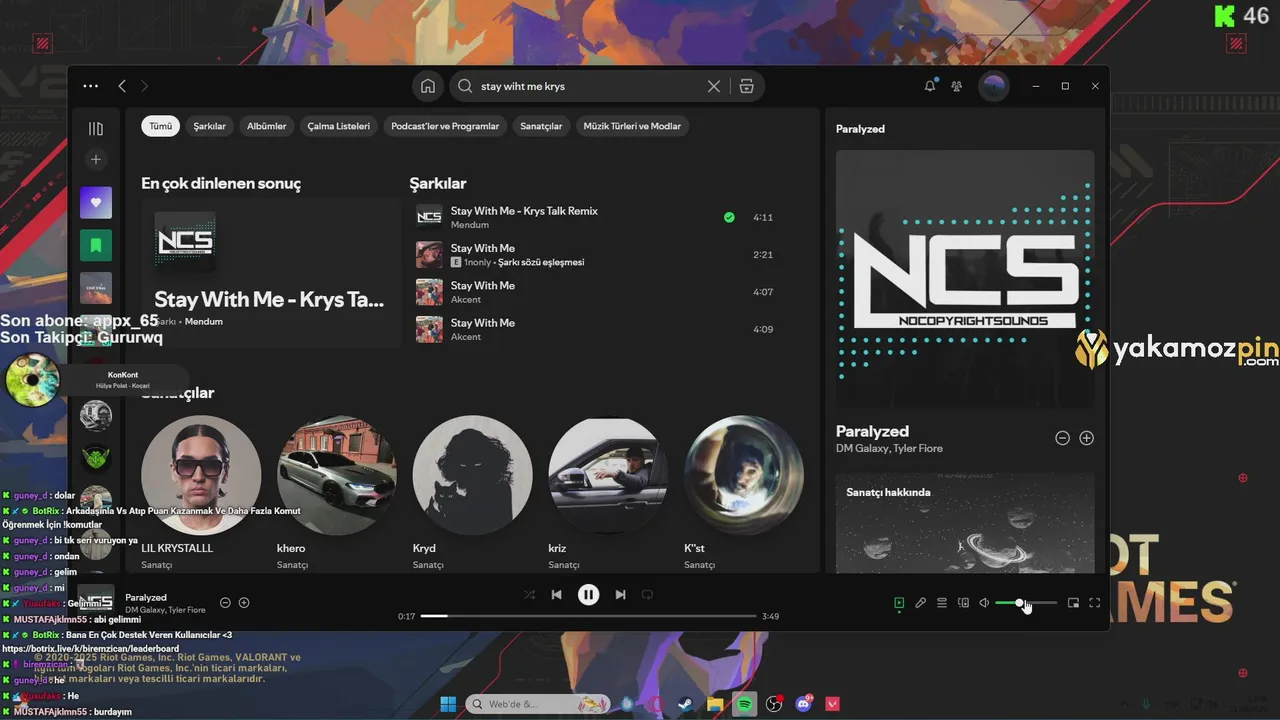Viewport: 1280px width, 720px height.
Task: Open the green bookmark tile in sidebar
Action: tap(96, 245)
